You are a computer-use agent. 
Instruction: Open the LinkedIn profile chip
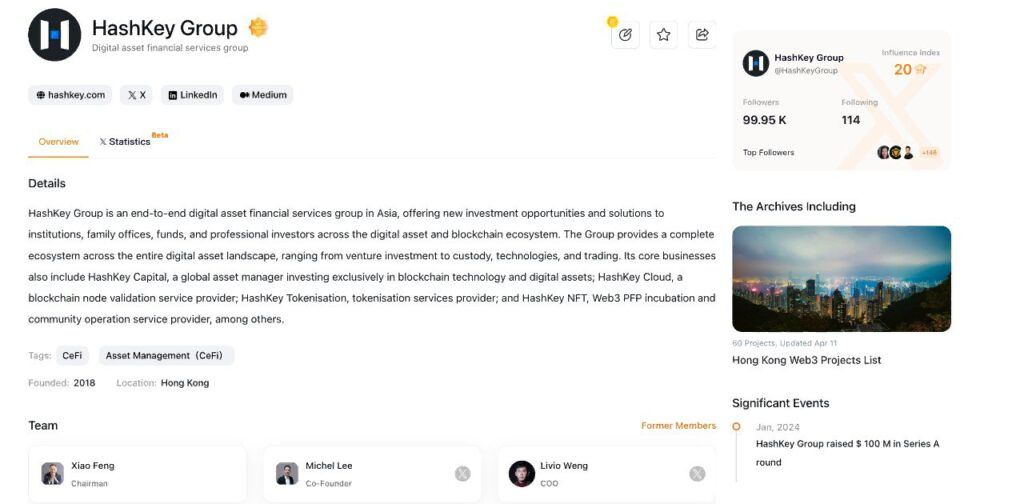click(193, 95)
